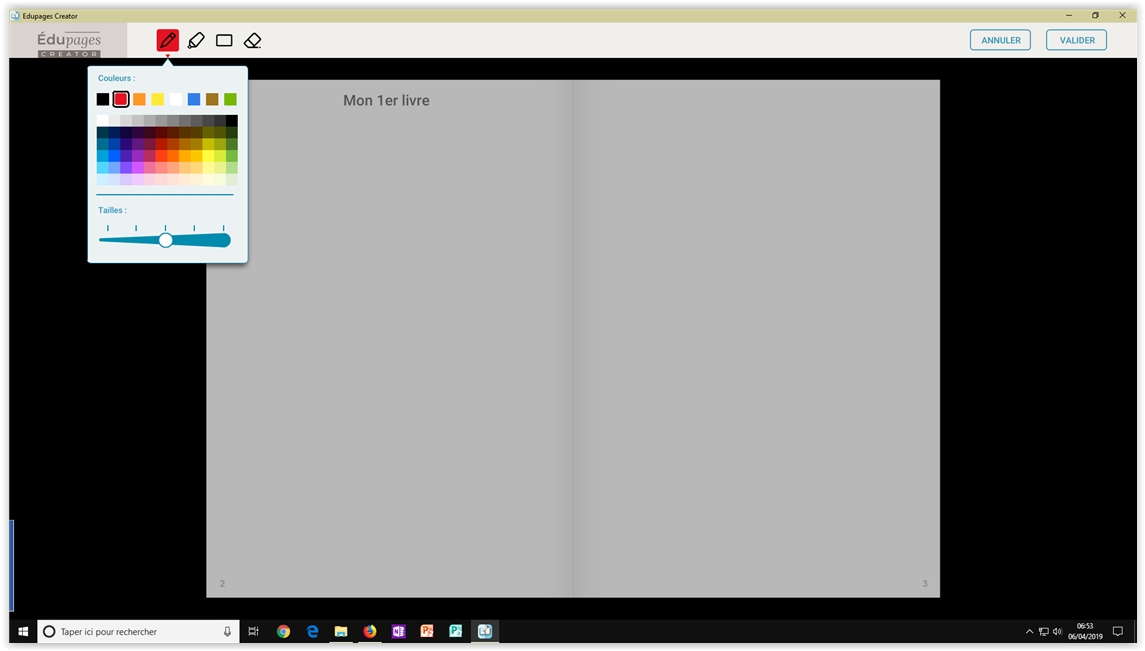The image size is (1145, 651).
Task: Click VALIDER to confirm drawing
Action: (1076, 40)
